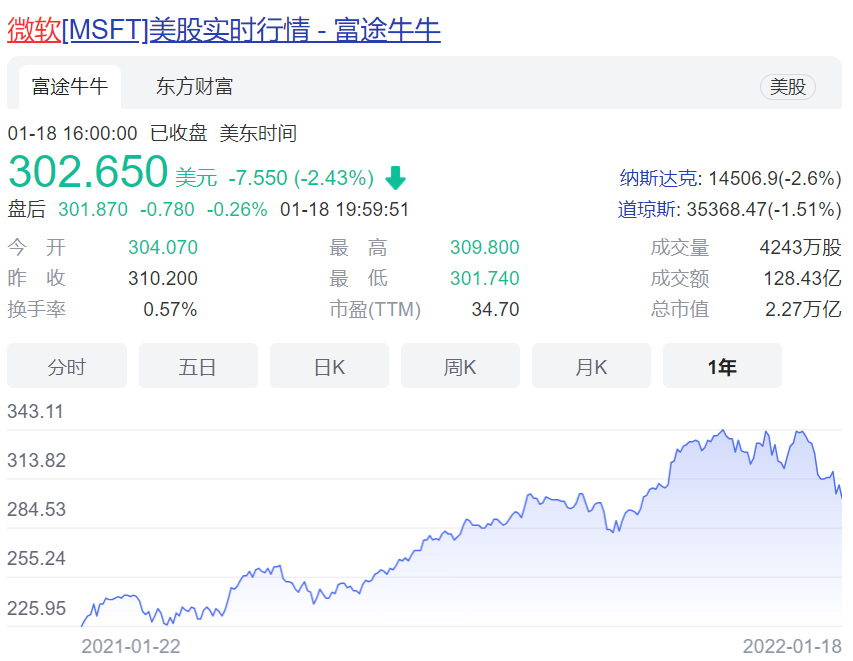Click the 昨收 value 310.200
This screenshot has width=853, height=661.
[163, 279]
